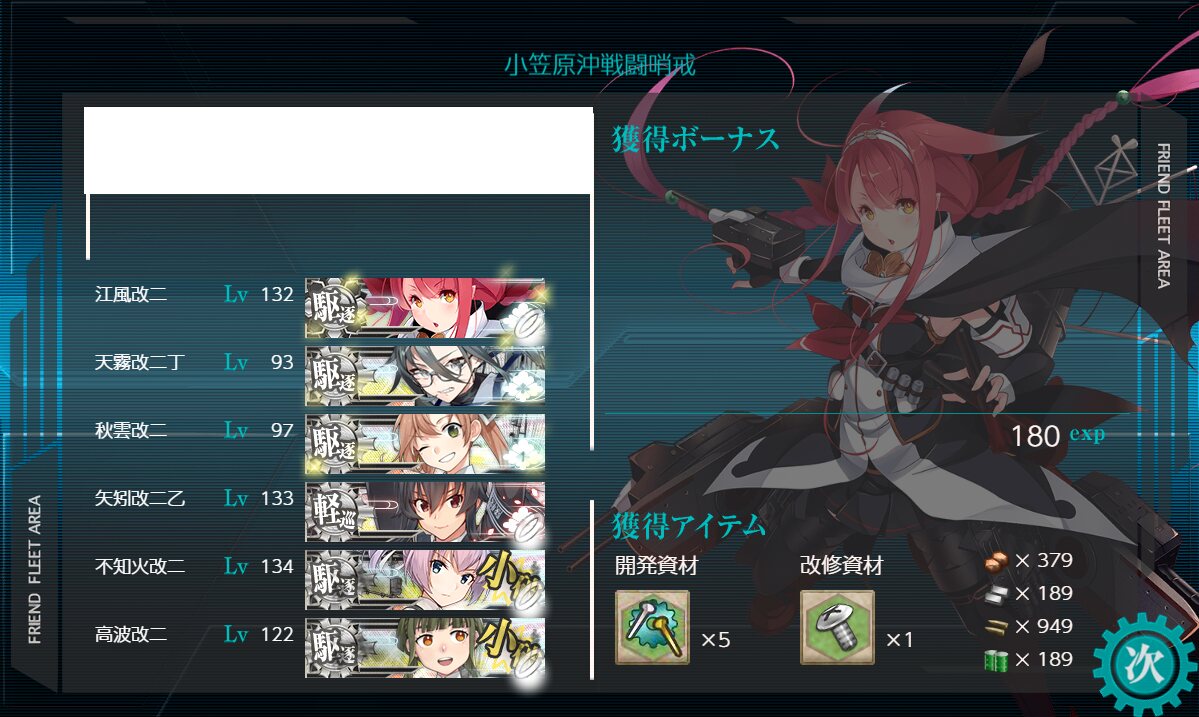1199x717 pixels.
Task: Click the 180 exp reward value
Action: click(1058, 436)
